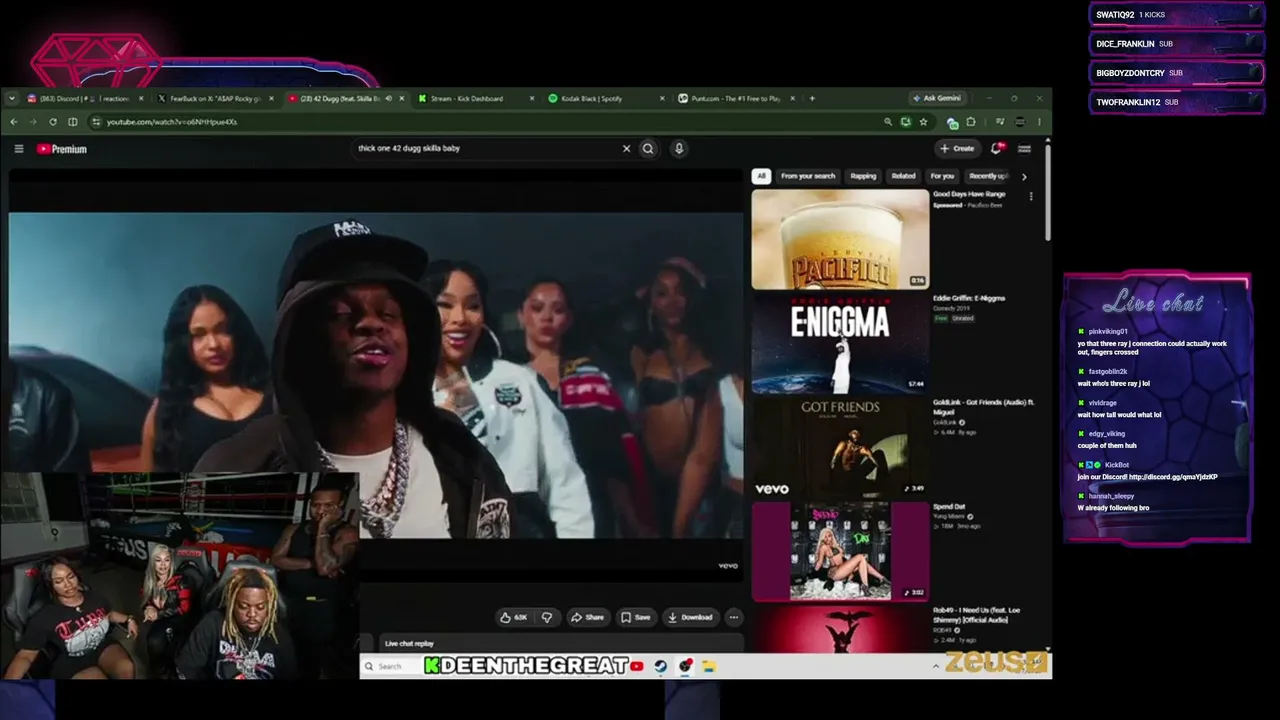Open the GoldLink Got Friends thumbnail
This screenshot has height=720, width=1280.
pos(840,447)
